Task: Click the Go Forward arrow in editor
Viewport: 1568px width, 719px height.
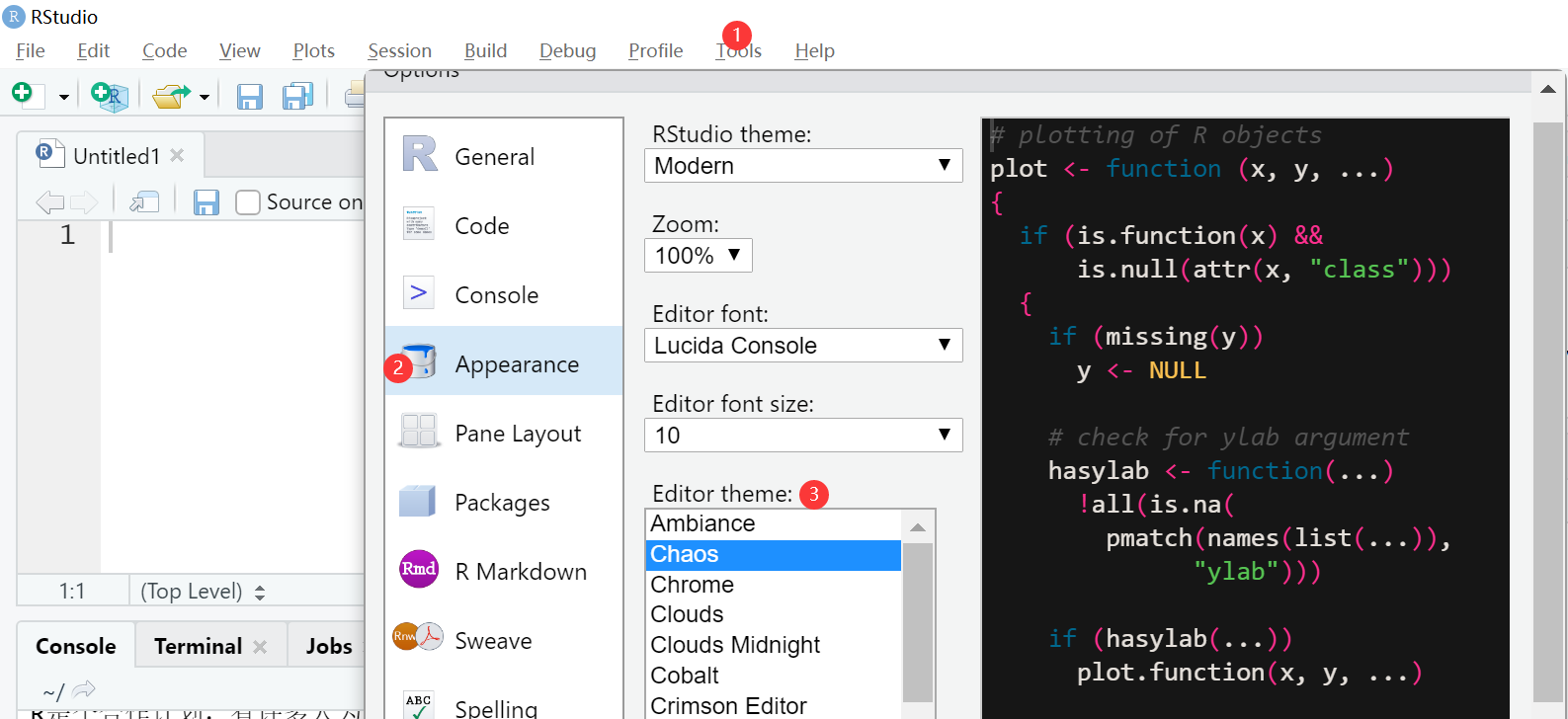Action: [x=84, y=202]
